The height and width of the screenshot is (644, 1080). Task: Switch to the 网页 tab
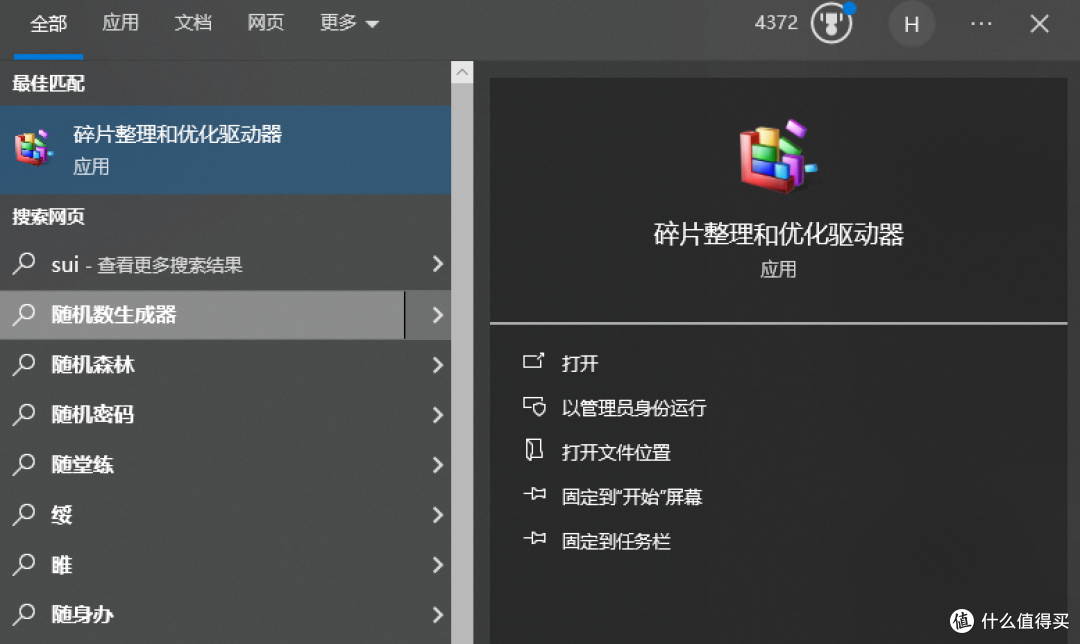pyautogui.click(x=265, y=23)
